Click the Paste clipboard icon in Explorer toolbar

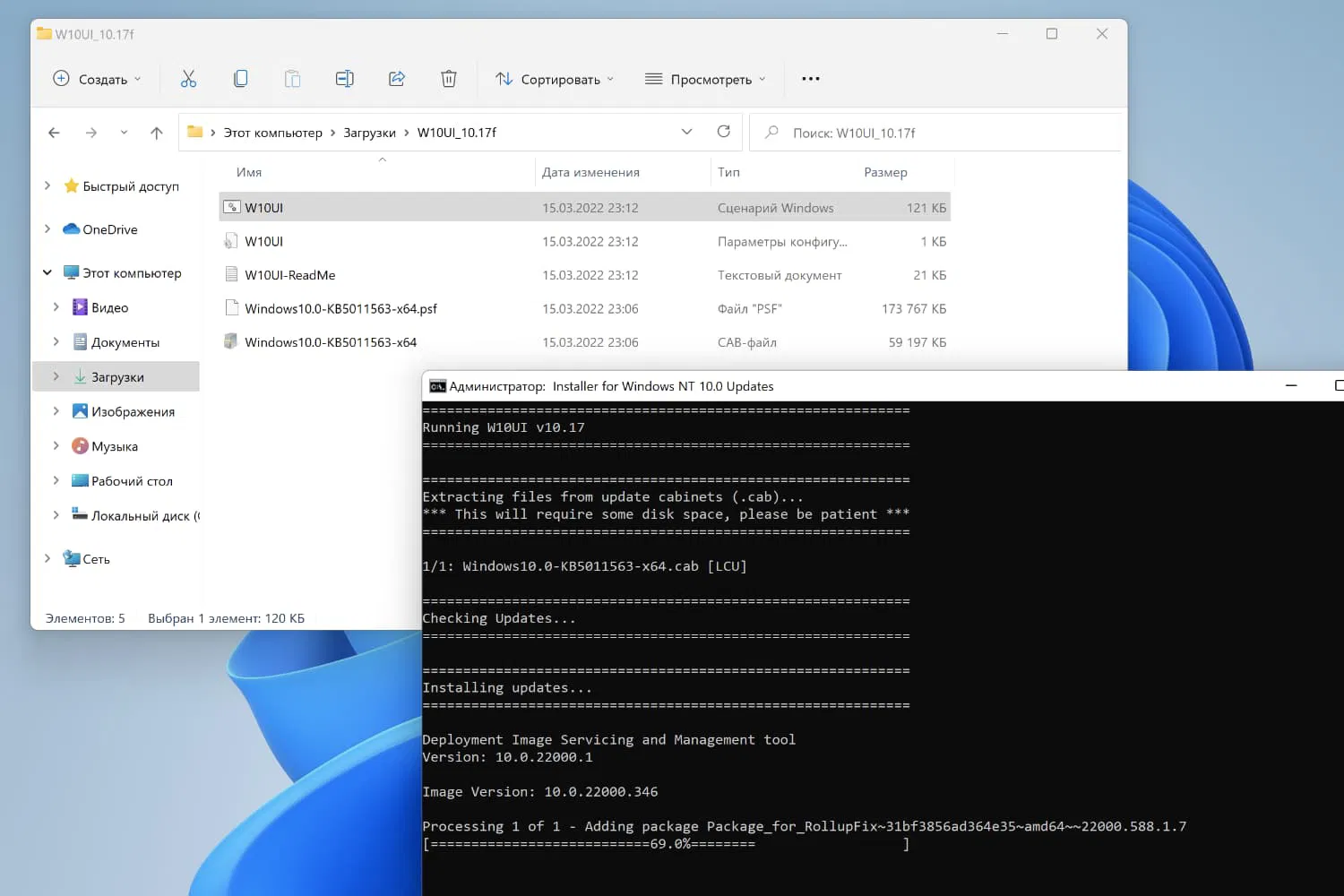coord(292,79)
